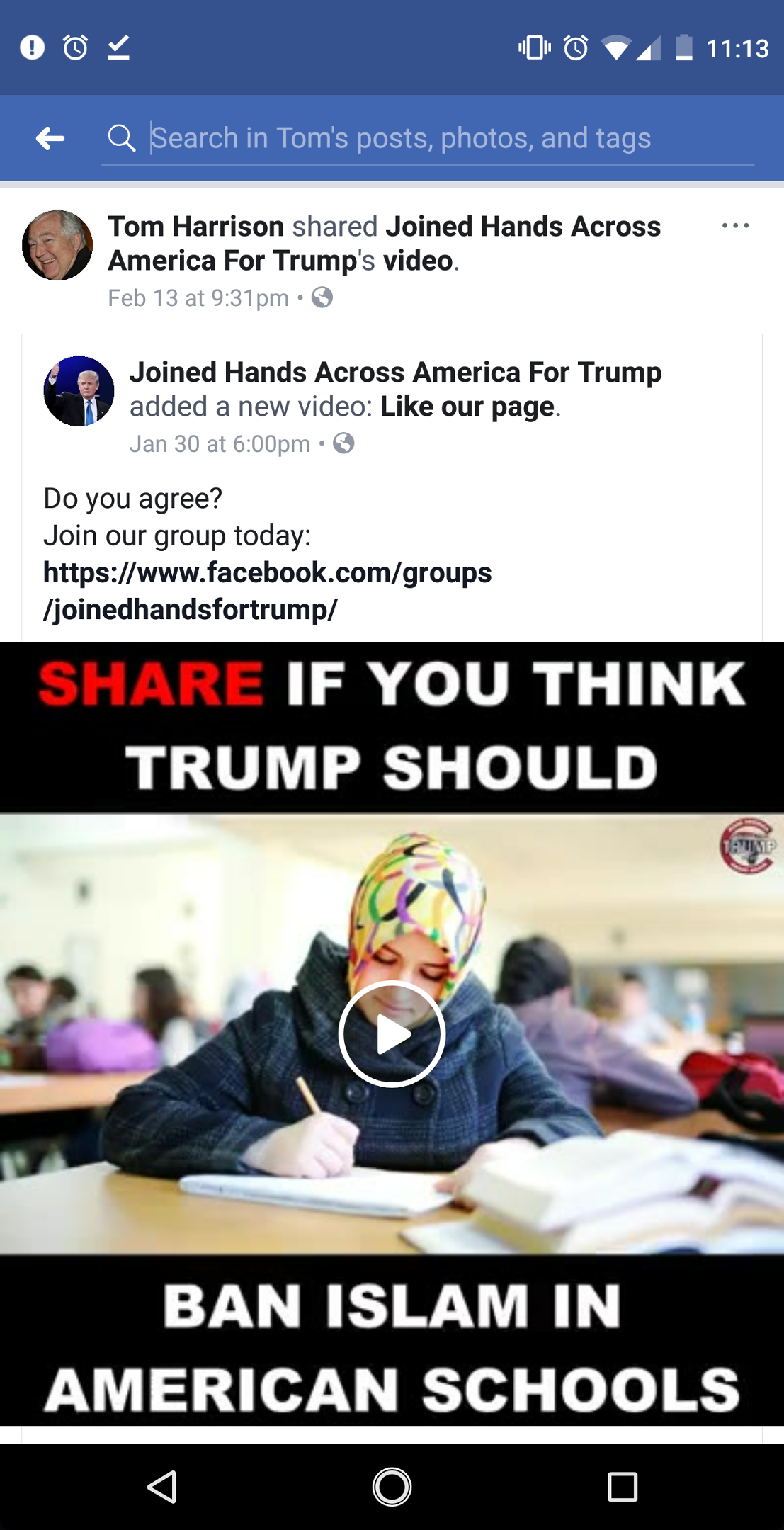Tap the Like our page video title
This screenshot has height=1530, width=784.
tap(467, 407)
